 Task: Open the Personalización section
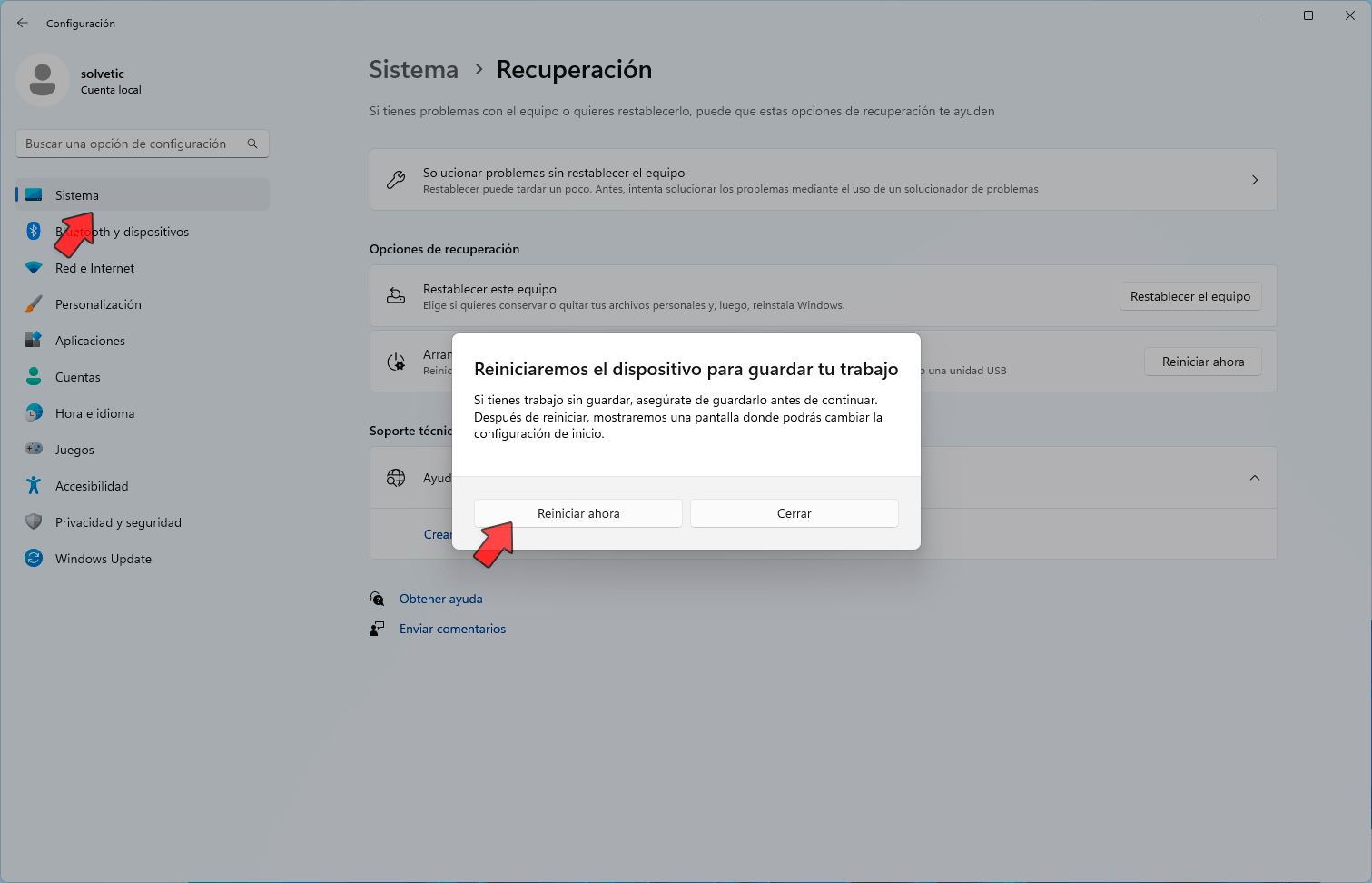click(x=97, y=304)
